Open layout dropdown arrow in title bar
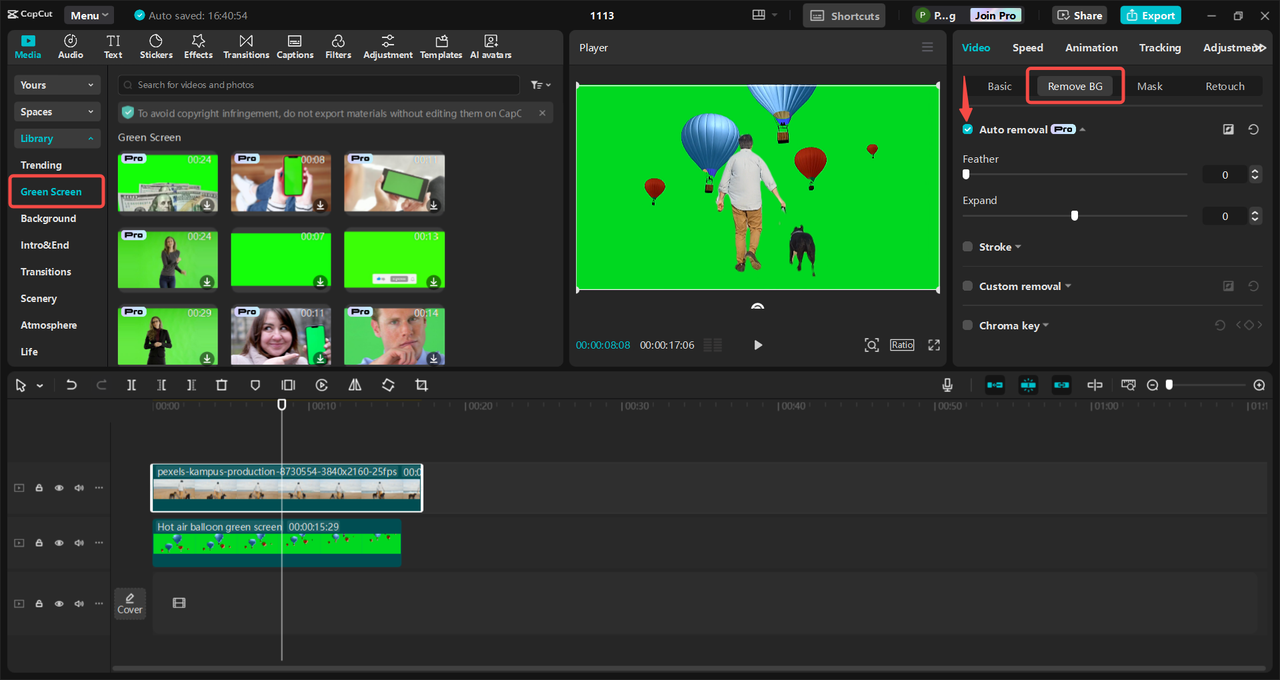 775,15
